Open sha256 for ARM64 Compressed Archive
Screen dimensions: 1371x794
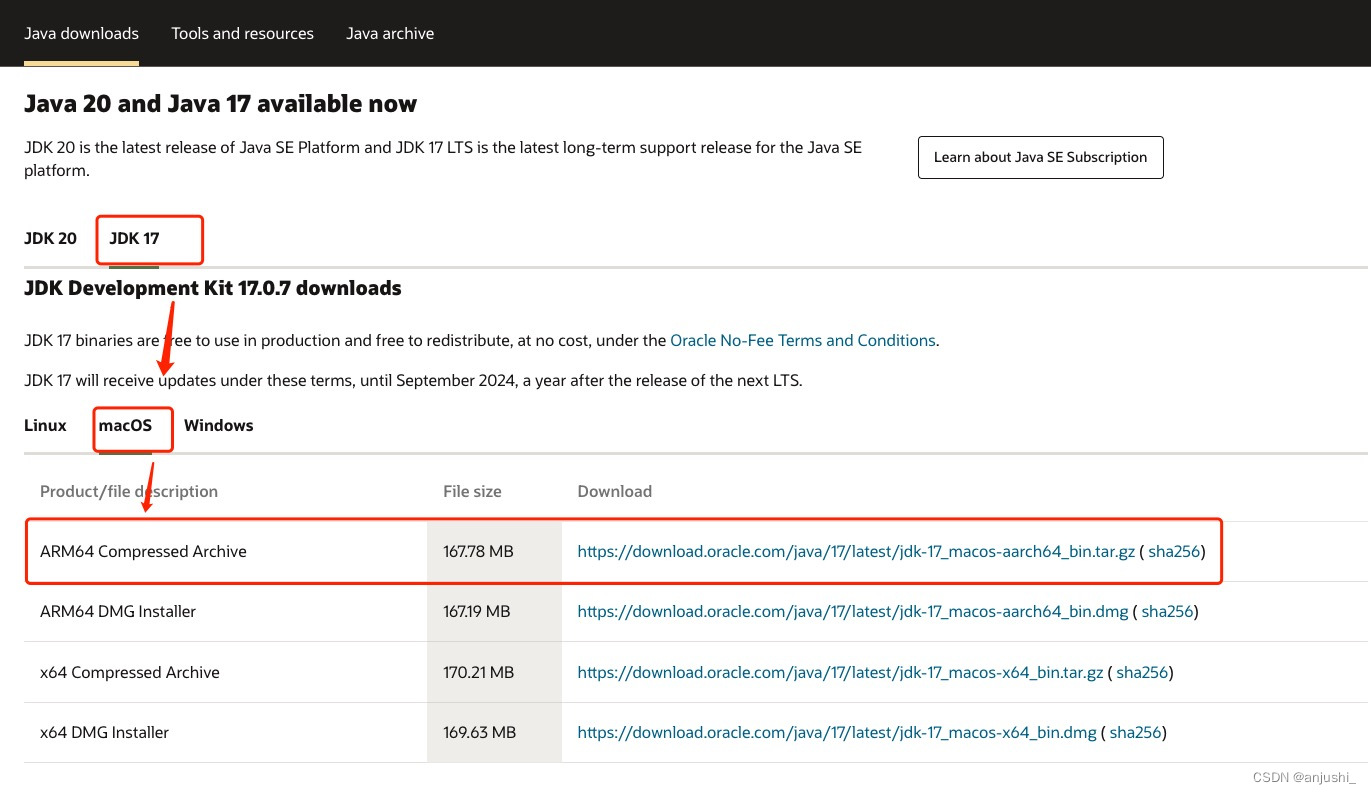pos(1174,551)
